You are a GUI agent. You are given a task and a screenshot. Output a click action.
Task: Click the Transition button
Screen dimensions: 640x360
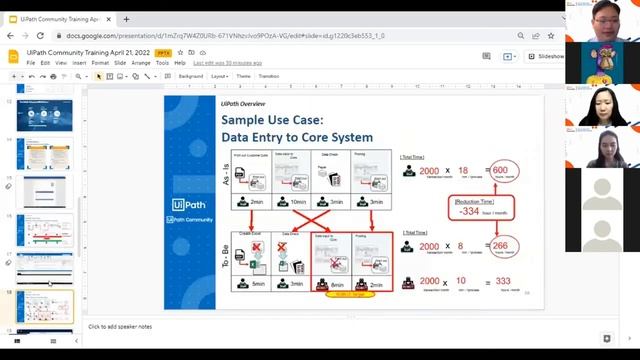269,76
